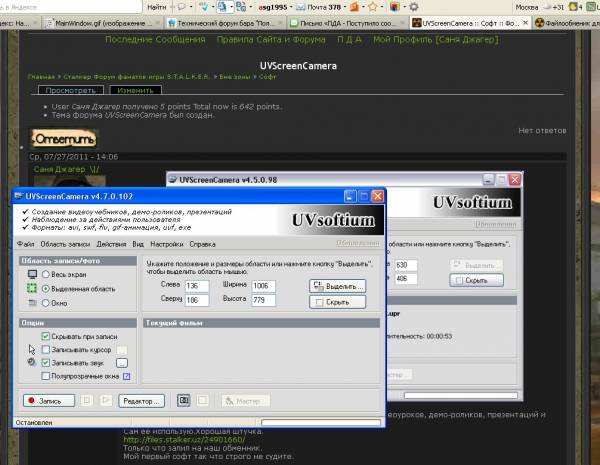Select the Выделенная область radio button
The height and width of the screenshot is (465, 600).
(x=46, y=289)
